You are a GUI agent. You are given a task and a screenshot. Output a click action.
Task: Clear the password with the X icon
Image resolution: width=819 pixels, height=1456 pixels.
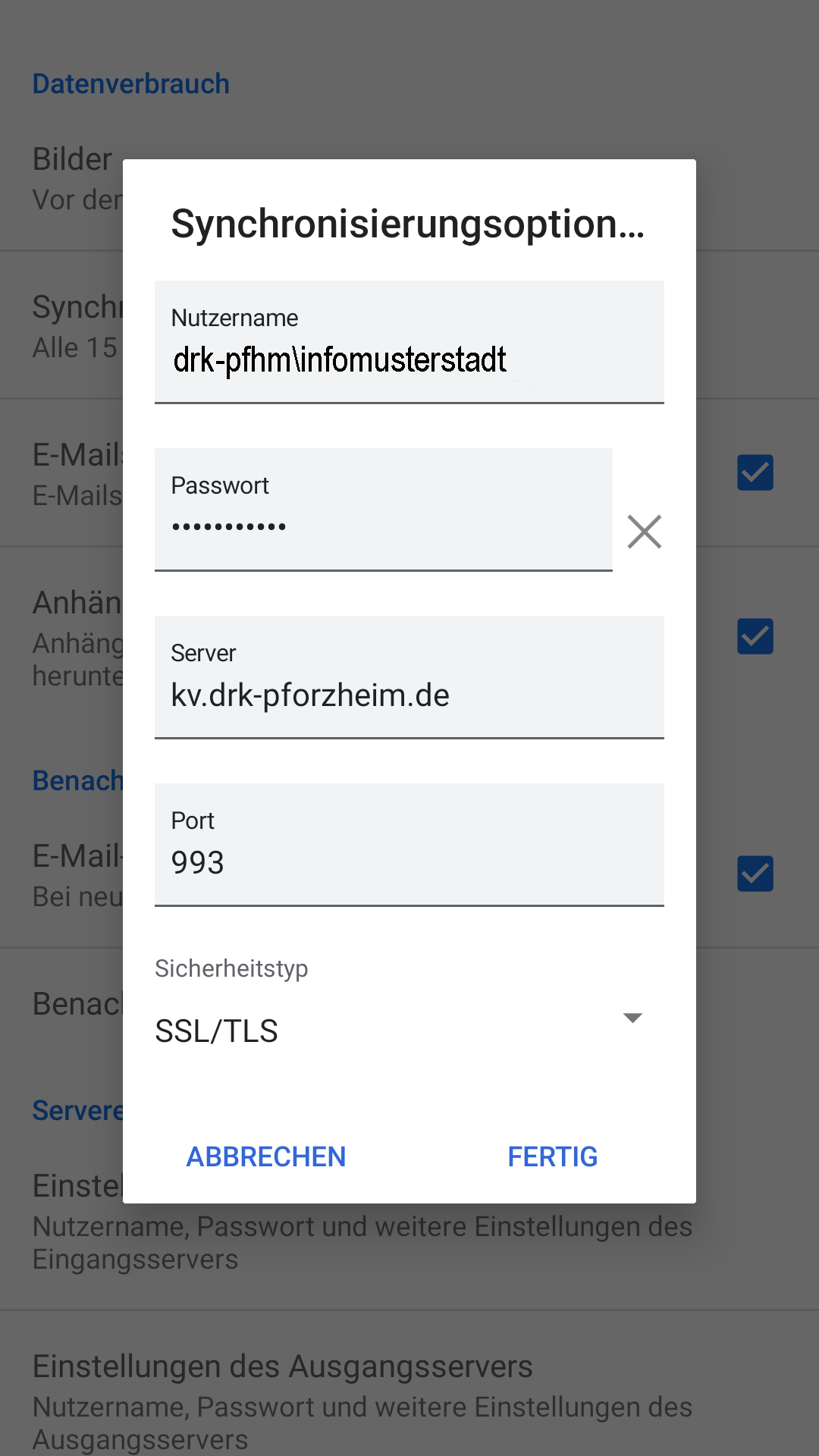click(x=645, y=531)
